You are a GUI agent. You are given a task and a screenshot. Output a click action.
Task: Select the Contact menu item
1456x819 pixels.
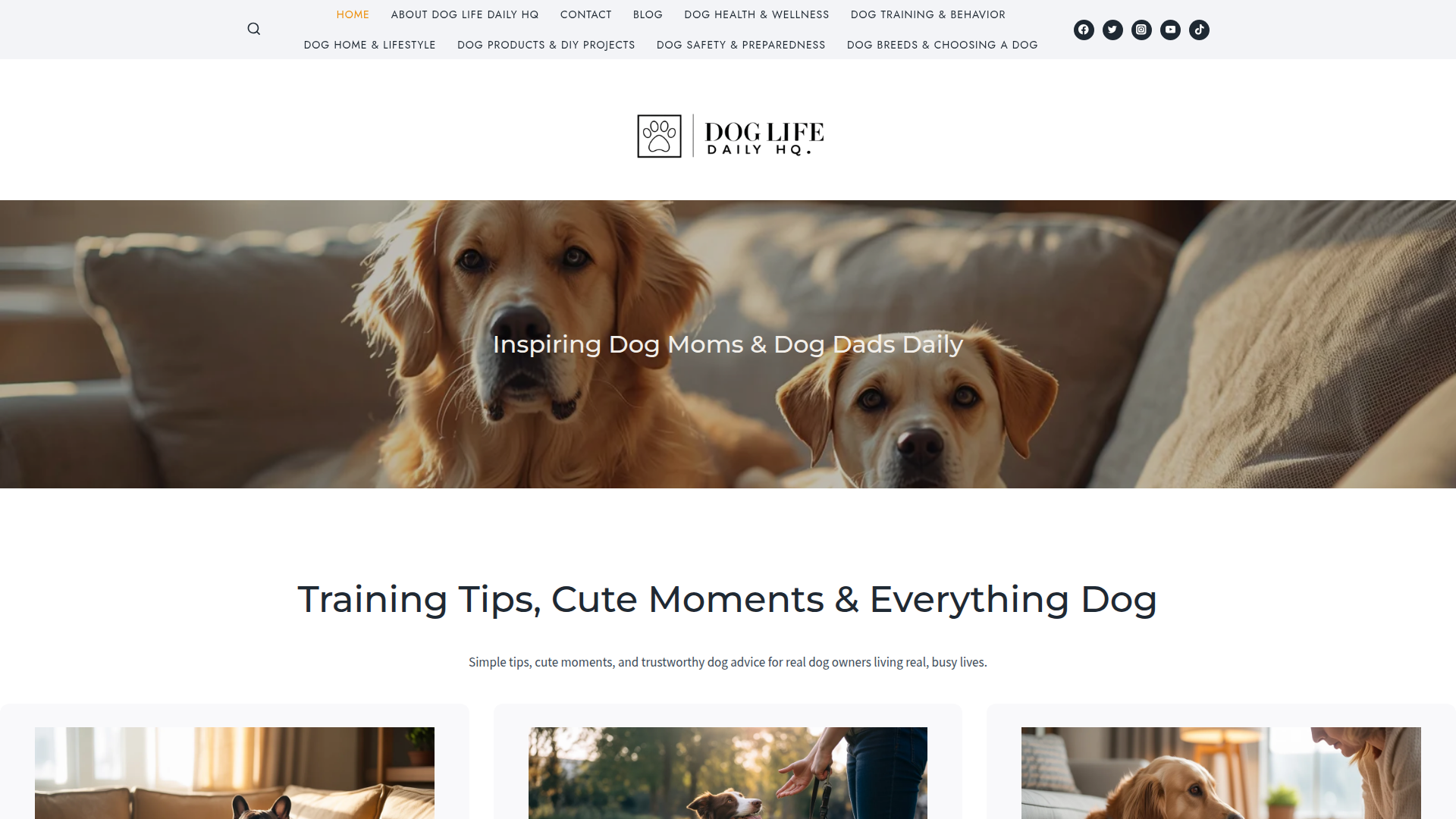coord(585,14)
